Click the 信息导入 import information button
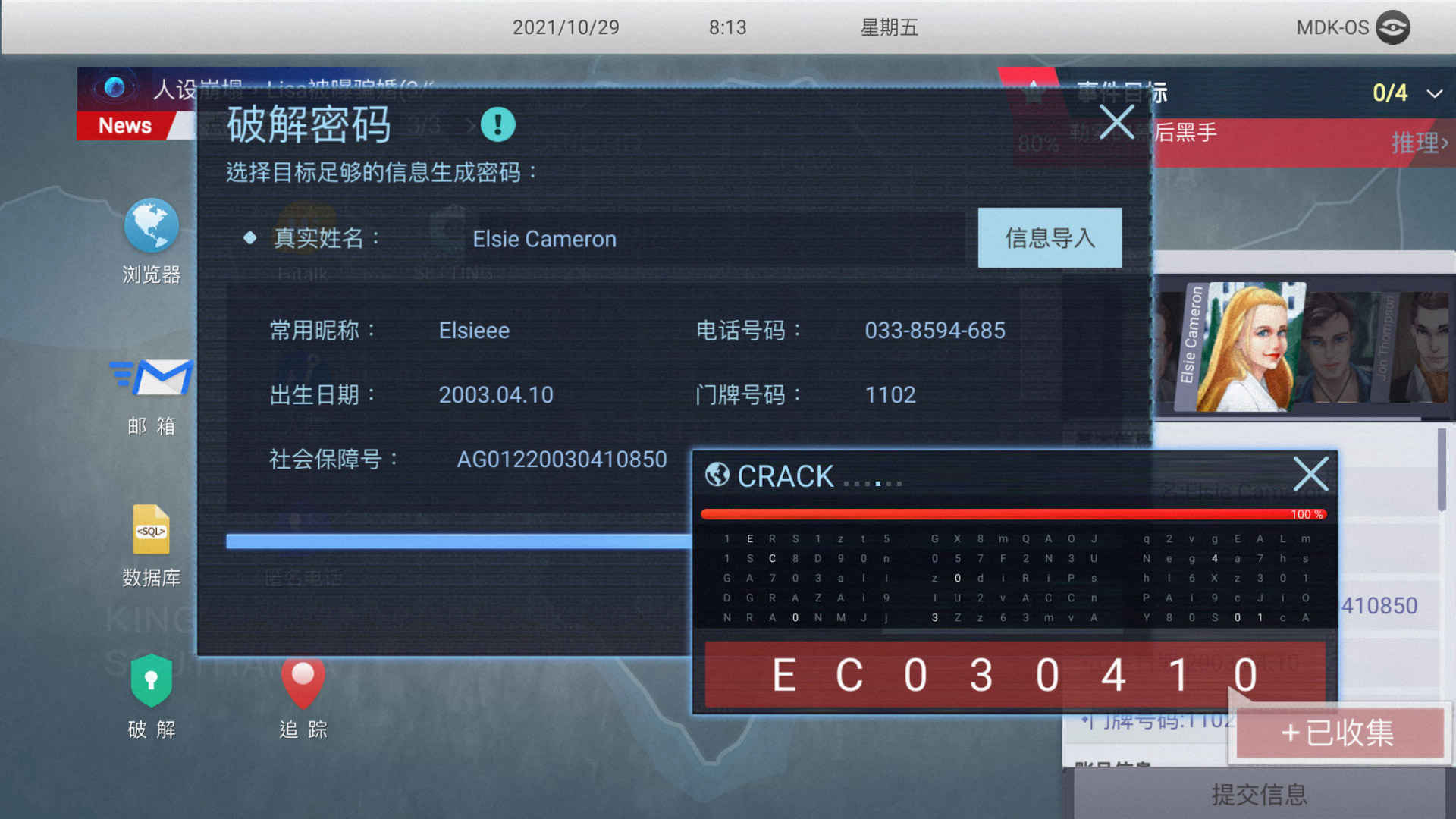The height and width of the screenshot is (819, 1456). (1049, 238)
